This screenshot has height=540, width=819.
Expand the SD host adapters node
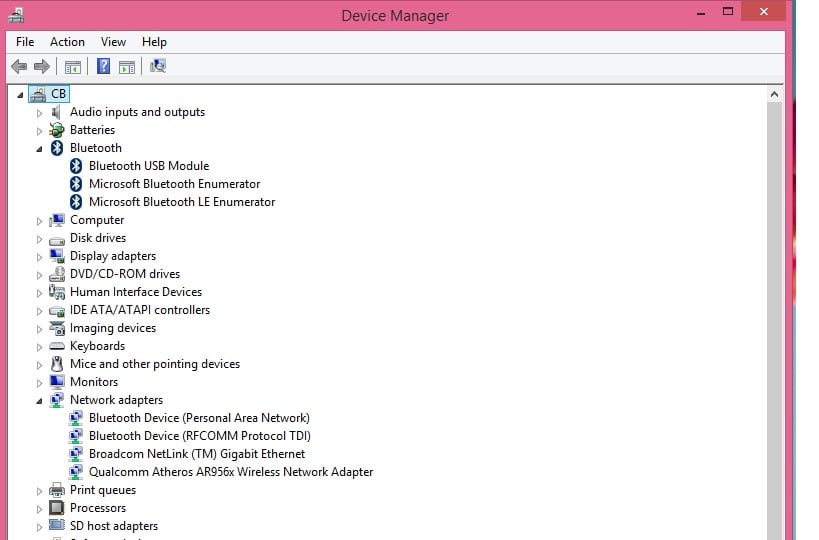coord(39,527)
